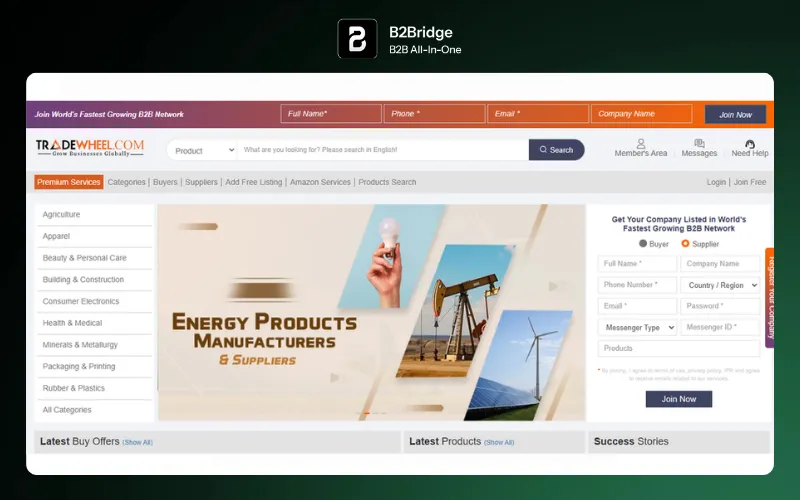Go to Suppliers menu item
The height and width of the screenshot is (500, 800).
click(201, 182)
